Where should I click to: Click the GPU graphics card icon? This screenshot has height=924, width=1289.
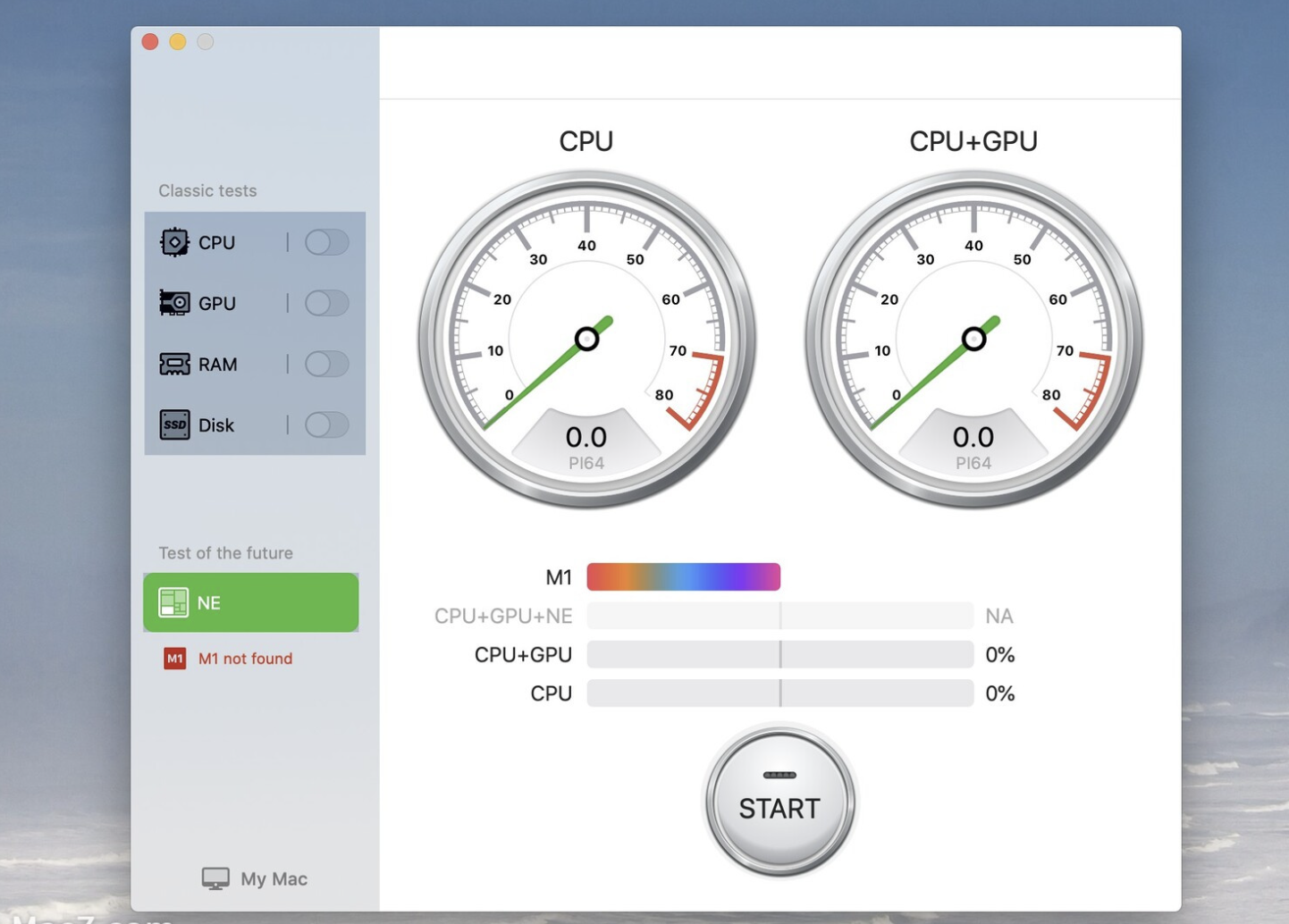click(174, 303)
